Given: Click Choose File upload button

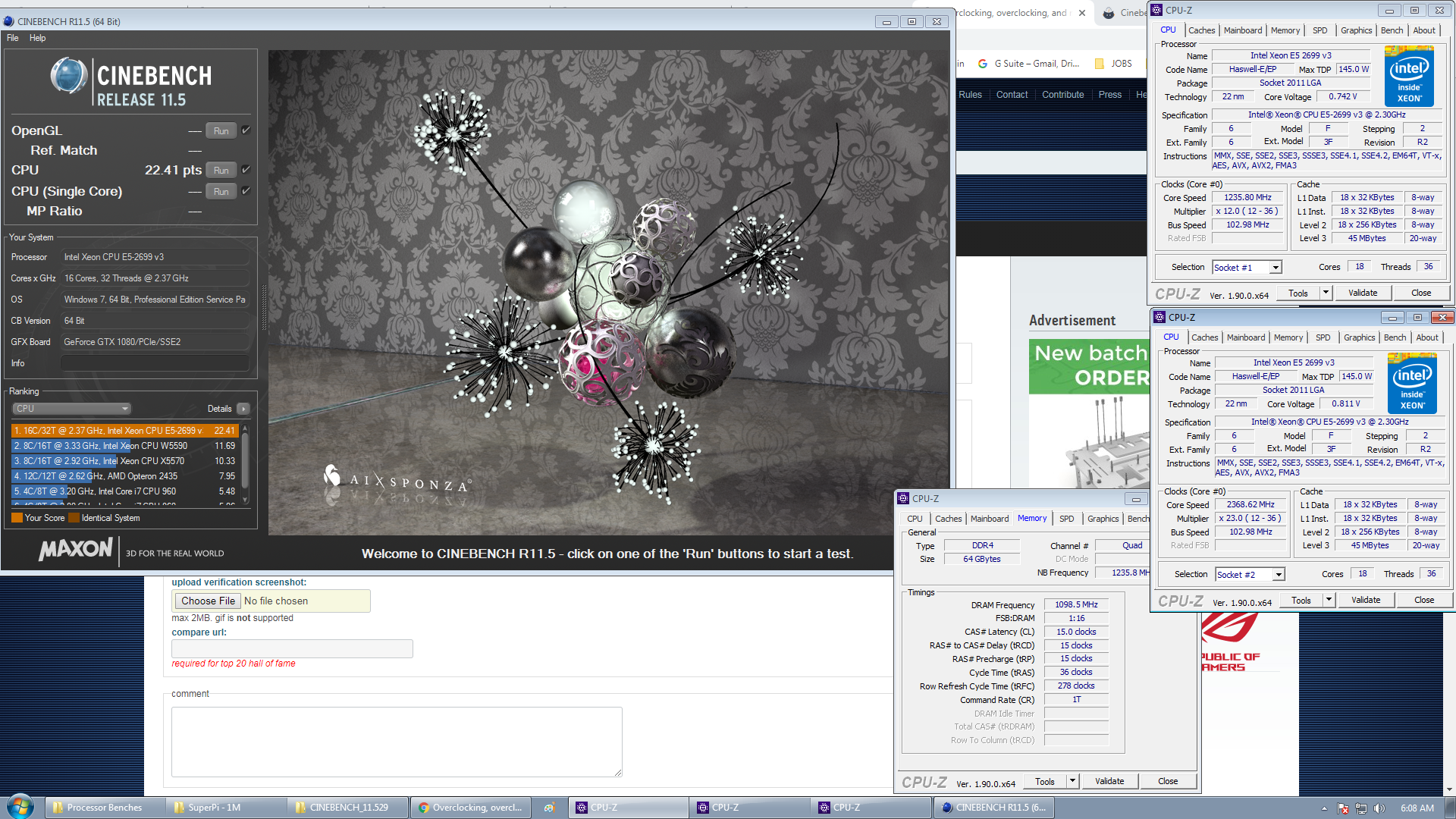Looking at the screenshot, I should click(x=208, y=601).
